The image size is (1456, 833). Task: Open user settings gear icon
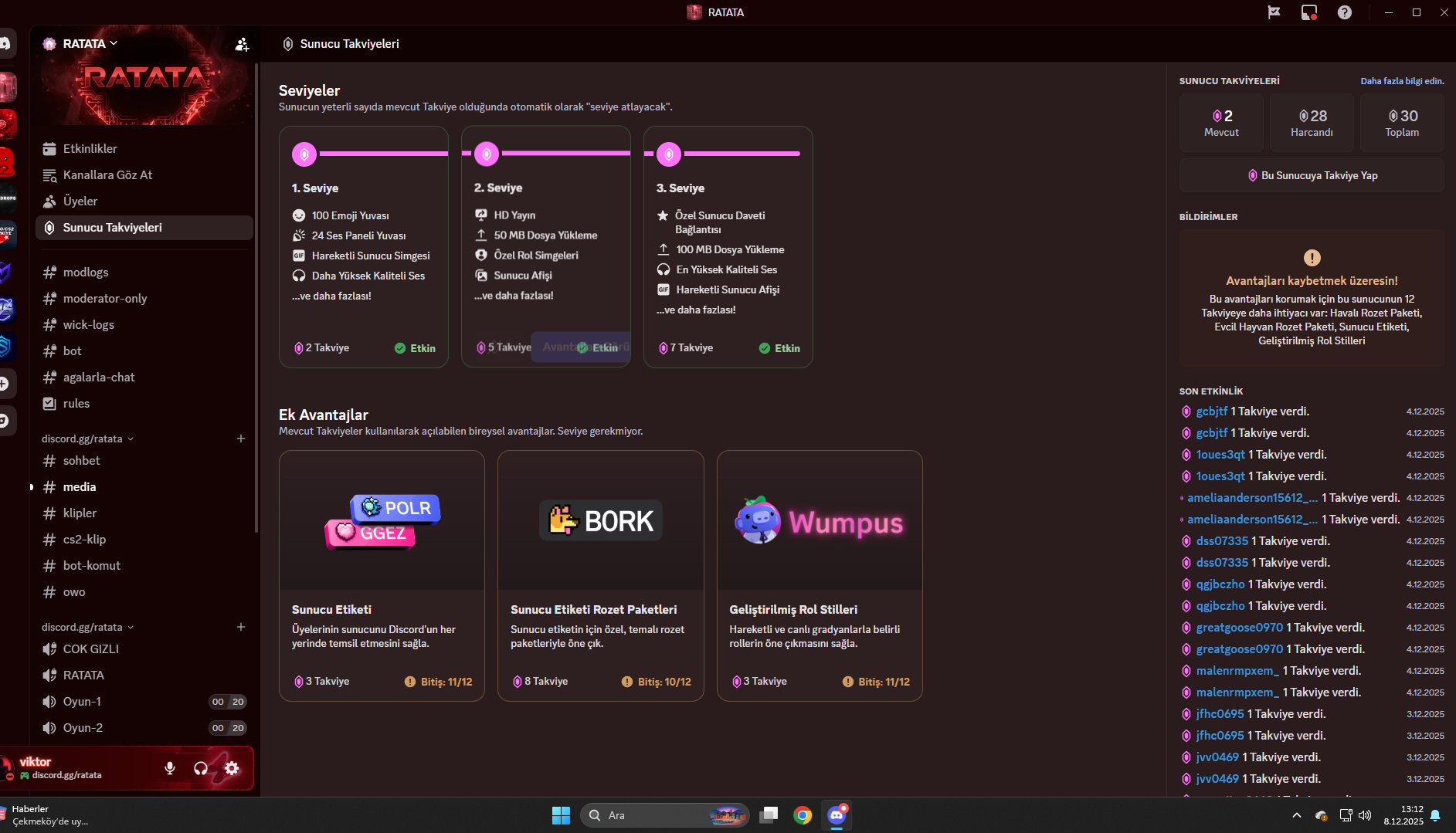(x=232, y=768)
